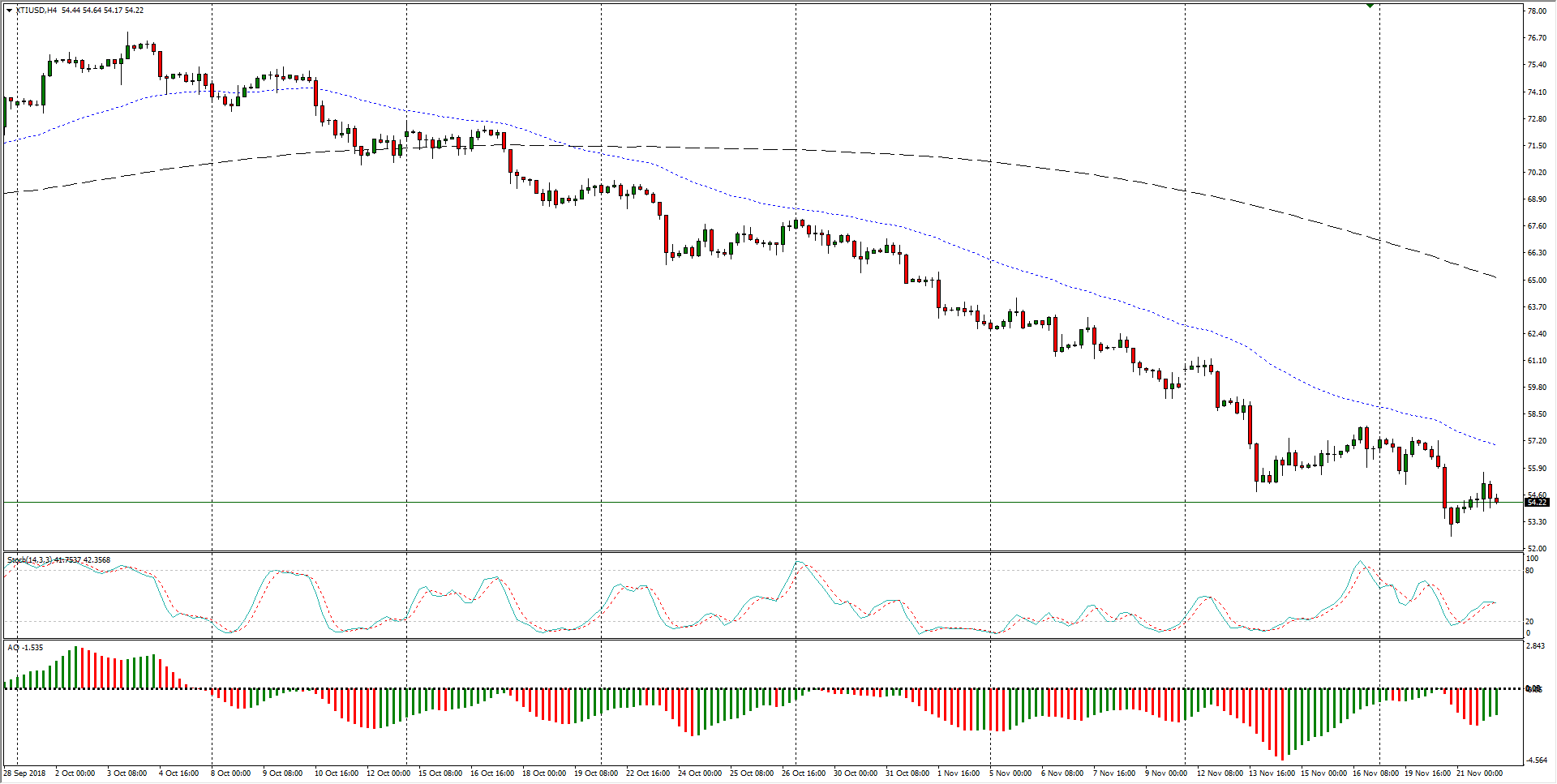Click the 26 Oct 16:00 time label
The width and height of the screenshot is (1557, 784).
tap(803, 773)
